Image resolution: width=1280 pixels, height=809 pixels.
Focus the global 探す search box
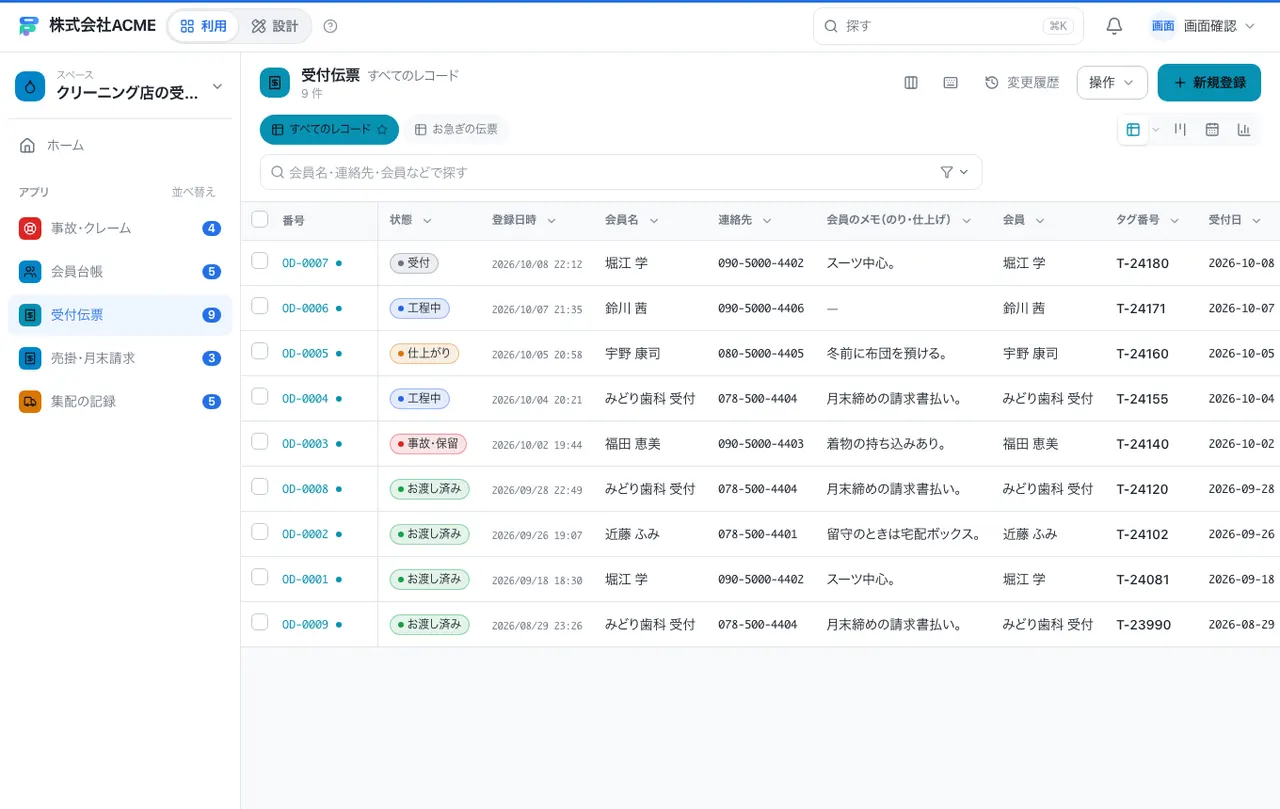pyautogui.click(x=948, y=26)
